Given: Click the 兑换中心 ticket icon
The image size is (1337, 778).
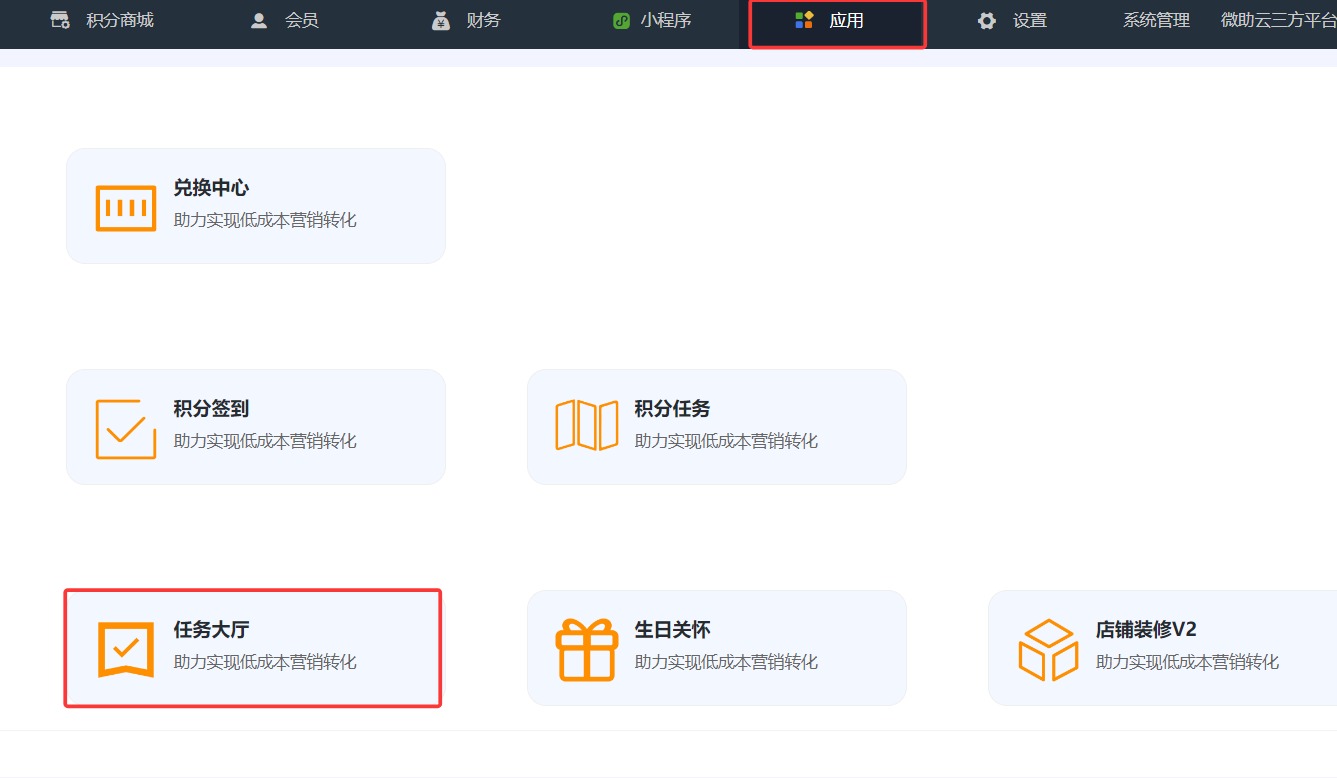Looking at the screenshot, I should pyautogui.click(x=126, y=208).
